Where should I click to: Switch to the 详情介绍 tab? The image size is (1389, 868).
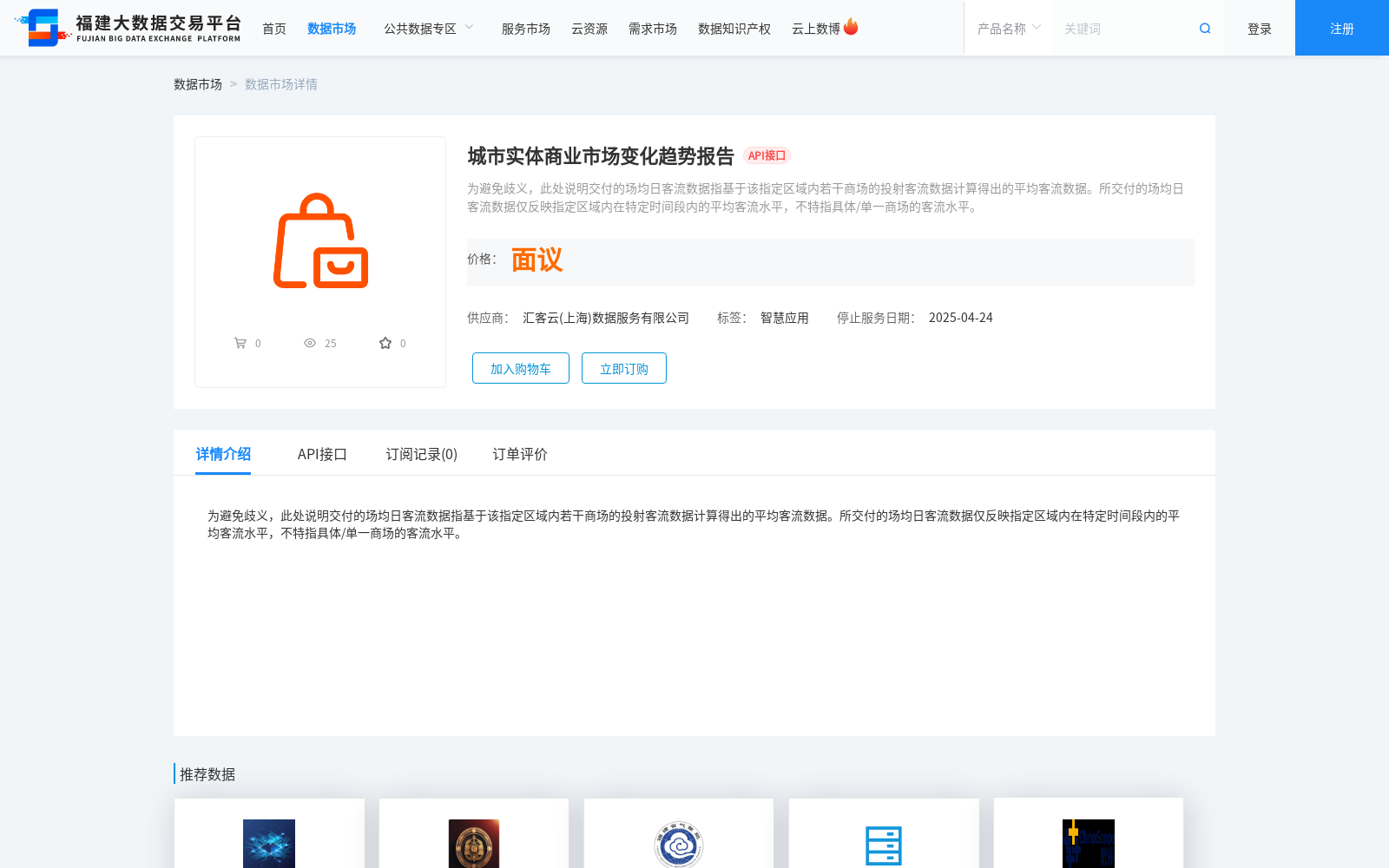pos(223,454)
